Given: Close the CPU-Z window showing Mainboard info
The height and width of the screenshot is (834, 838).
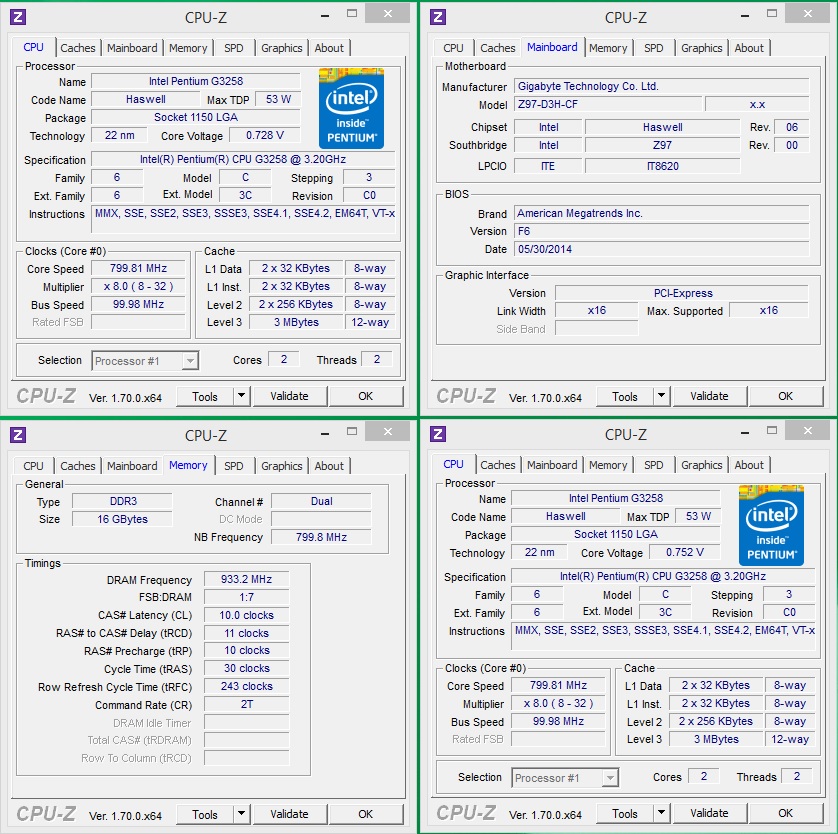Looking at the screenshot, I should pos(803,13).
